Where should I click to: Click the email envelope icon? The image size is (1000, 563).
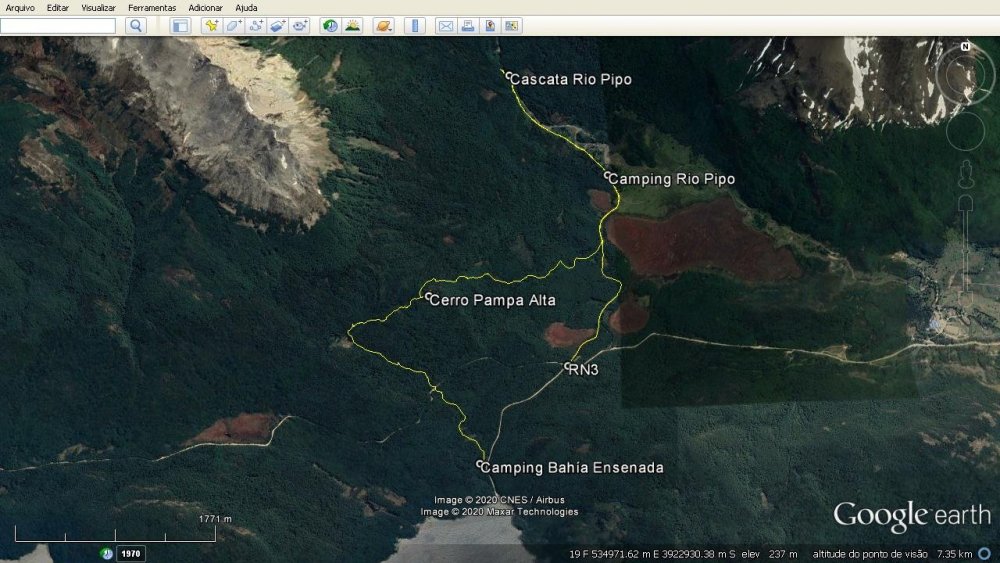coord(446,26)
